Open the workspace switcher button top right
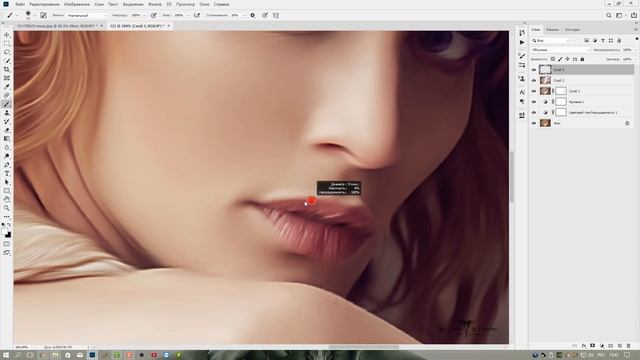Screen dimensions: 640x360 [620, 15]
